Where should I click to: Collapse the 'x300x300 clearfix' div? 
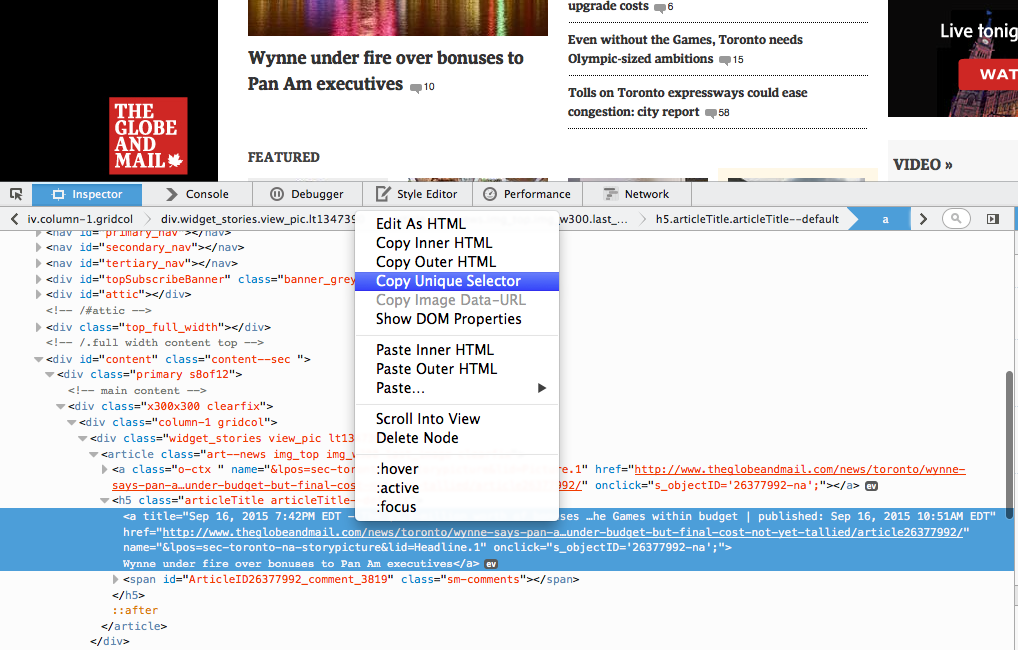point(60,406)
